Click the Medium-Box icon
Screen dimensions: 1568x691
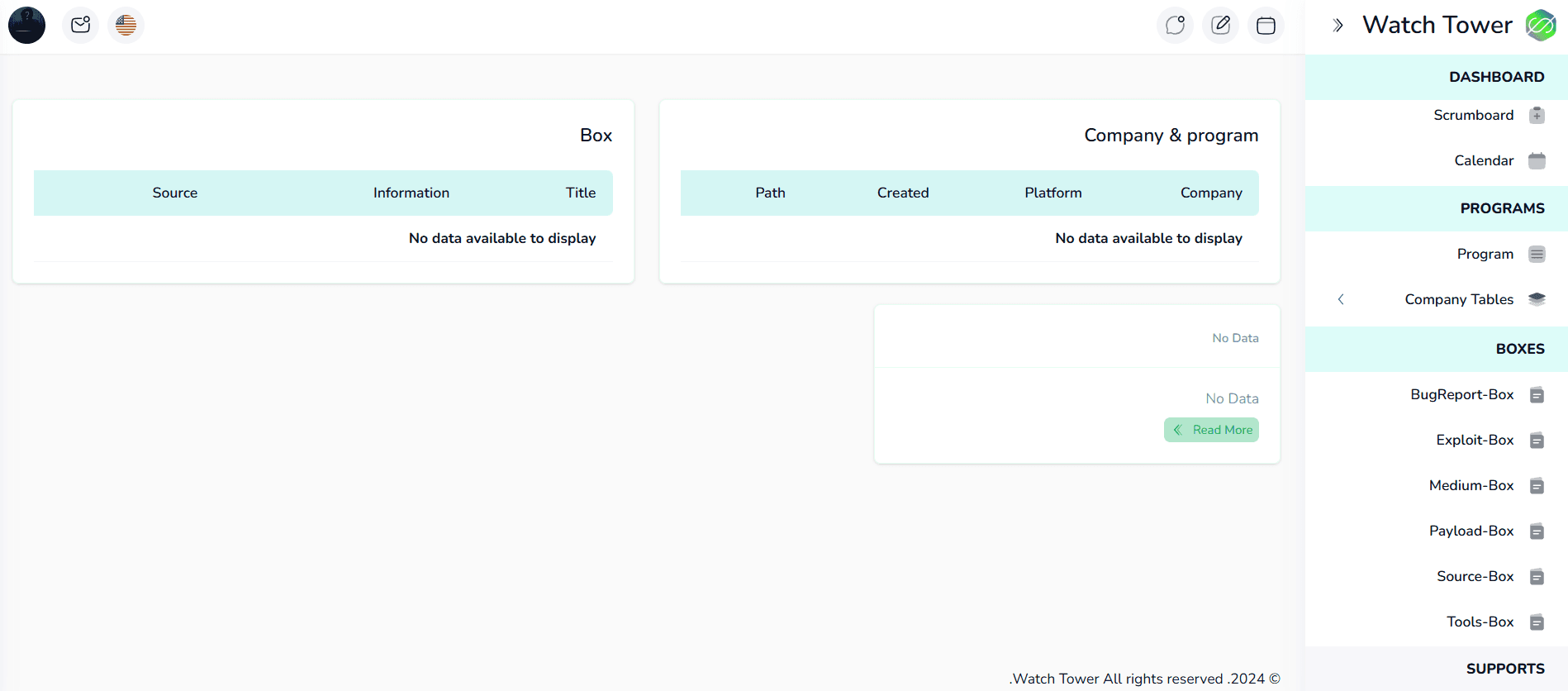(1537, 486)
